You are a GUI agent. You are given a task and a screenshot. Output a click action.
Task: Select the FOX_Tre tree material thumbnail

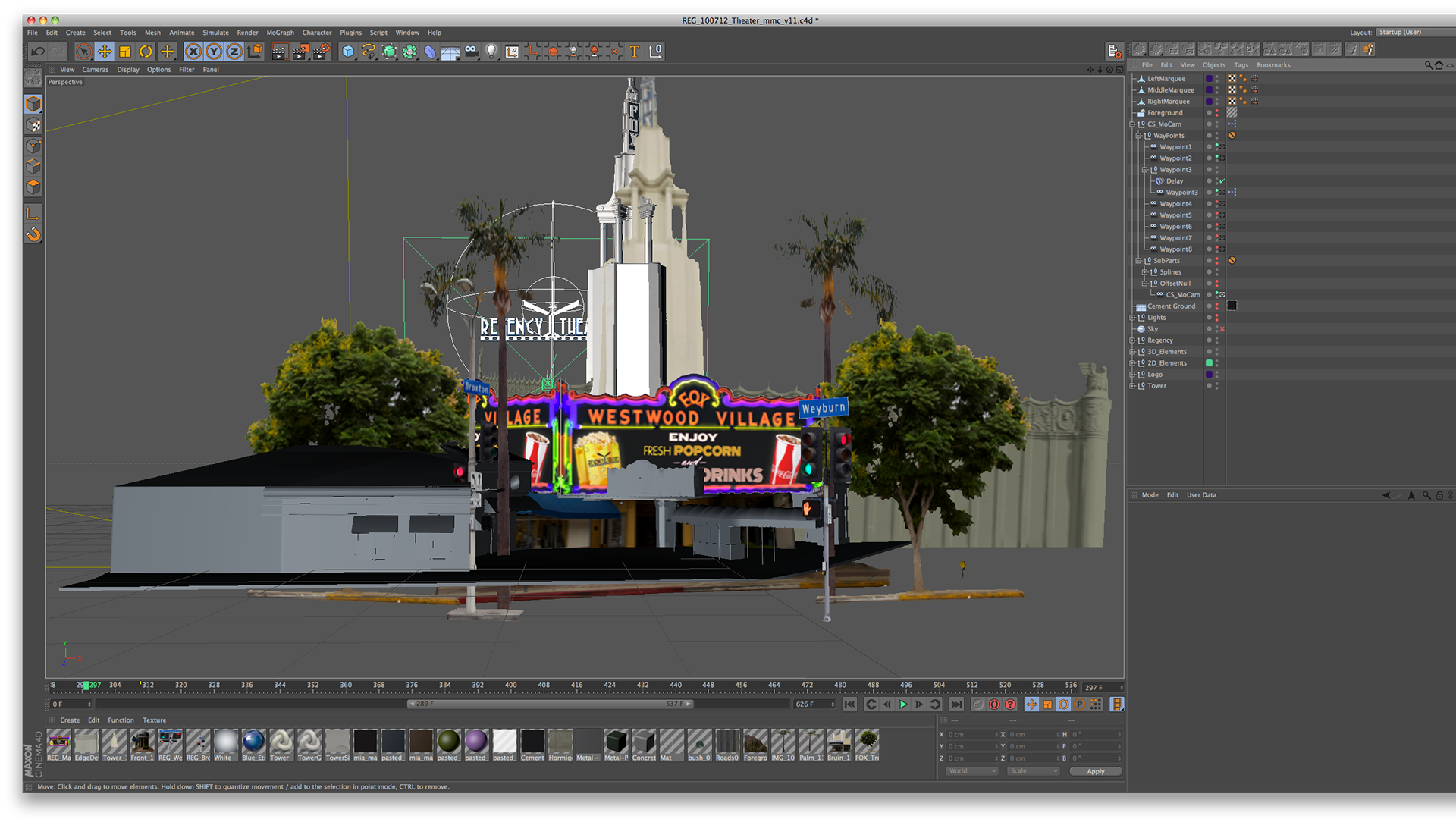(x=866, y=741)
